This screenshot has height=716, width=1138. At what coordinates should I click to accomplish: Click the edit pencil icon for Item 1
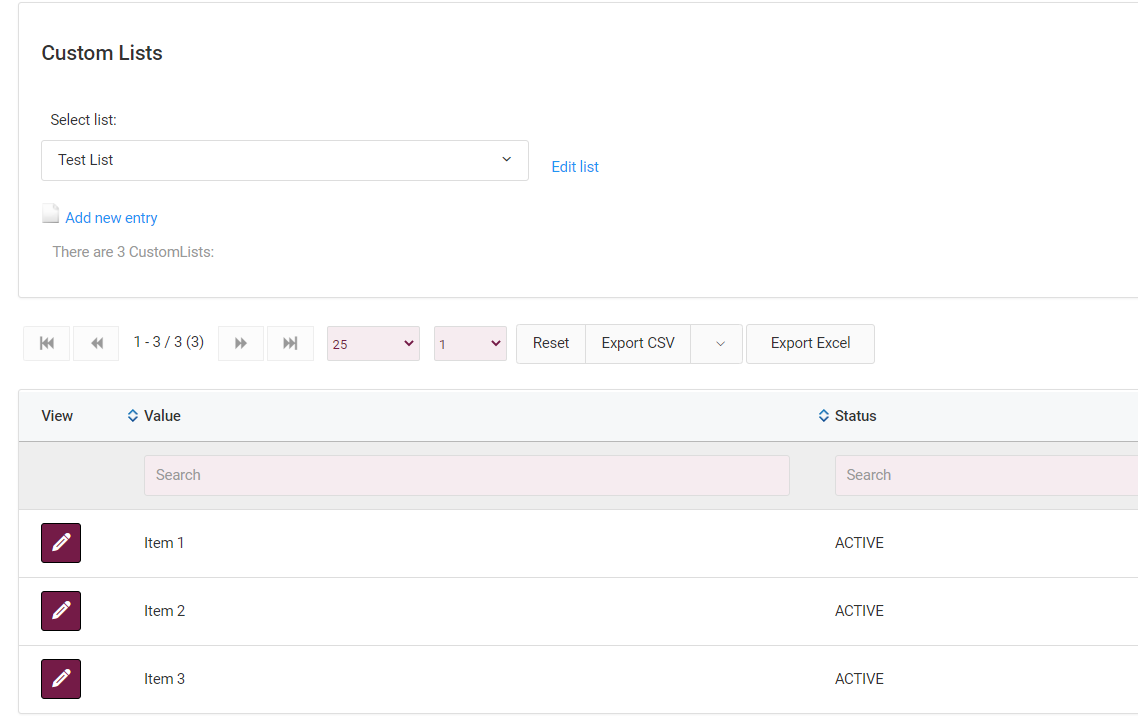click(61, 543)
